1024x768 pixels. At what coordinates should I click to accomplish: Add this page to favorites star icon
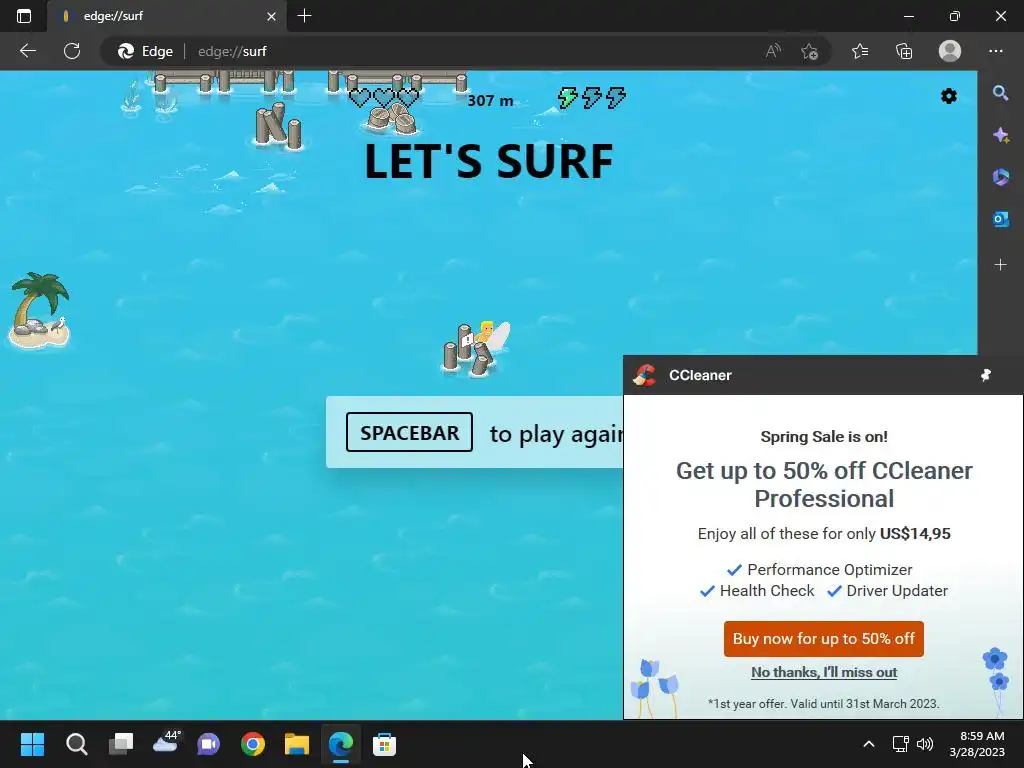click(810, 51)
